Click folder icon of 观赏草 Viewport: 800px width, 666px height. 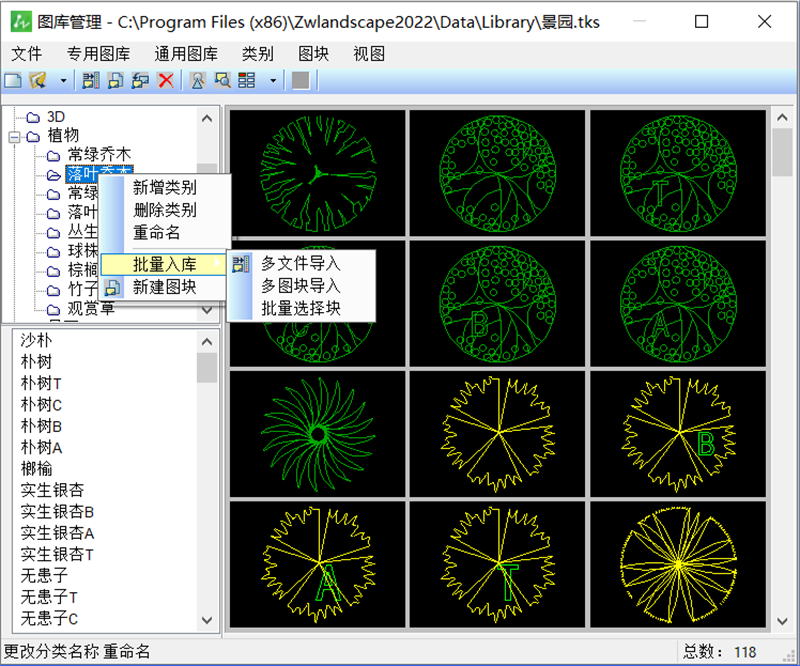54,310
